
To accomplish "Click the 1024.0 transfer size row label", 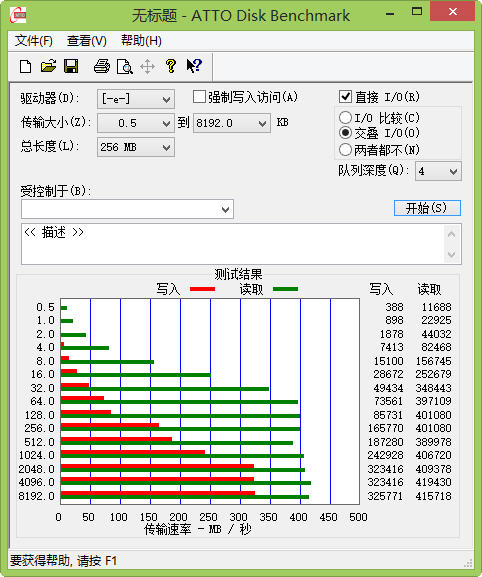I will pyautogui.click(x=37, y=455).
